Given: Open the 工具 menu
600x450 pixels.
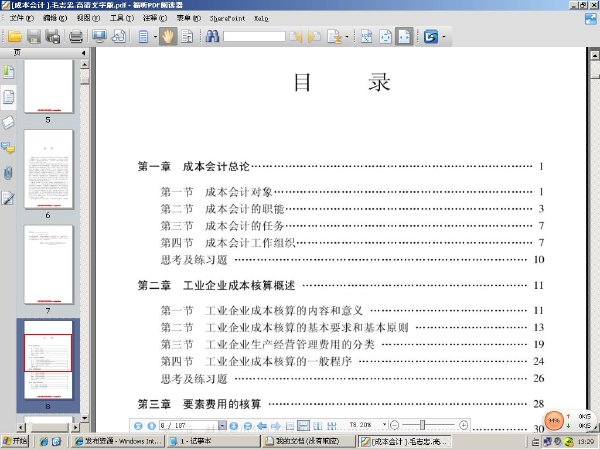Looking at the screenshot, I should pyautogui.click(x=122, y=18).
